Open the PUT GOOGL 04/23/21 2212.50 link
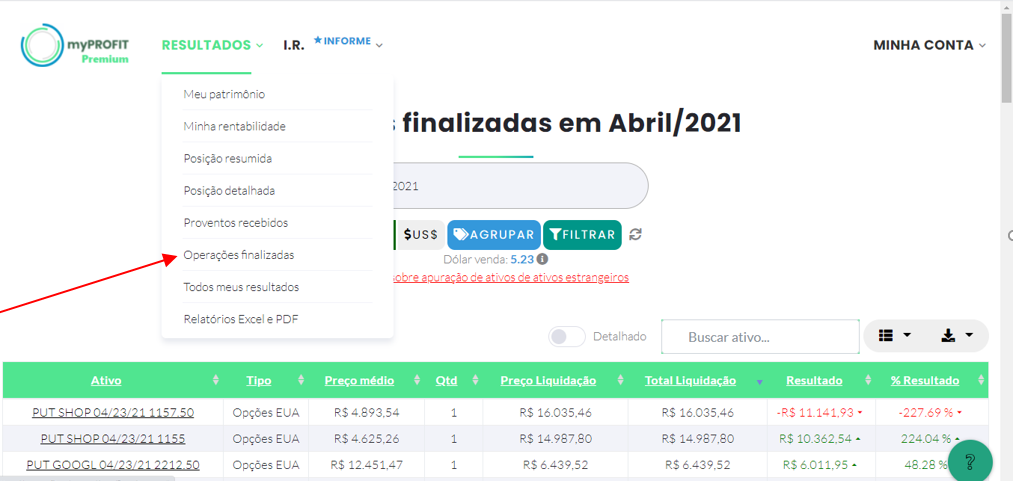 [x=113, y=465]
